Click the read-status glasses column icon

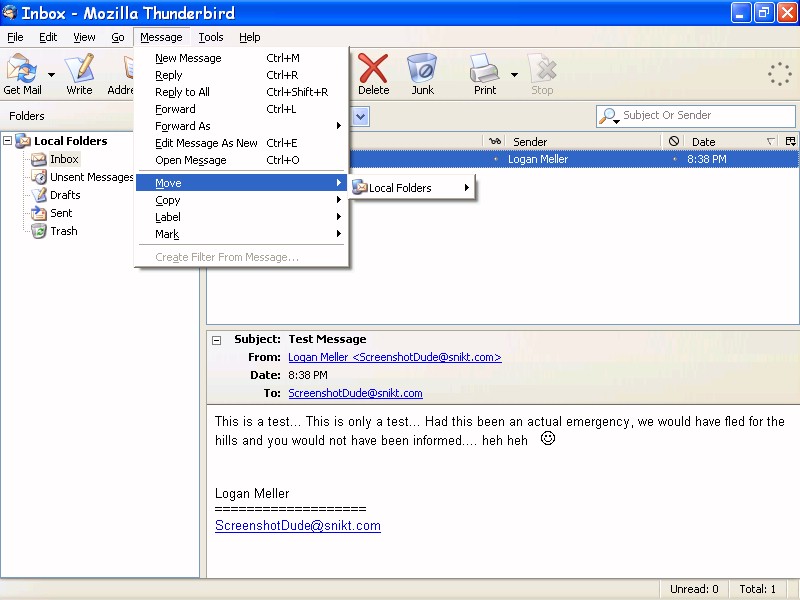pos(494,141)
